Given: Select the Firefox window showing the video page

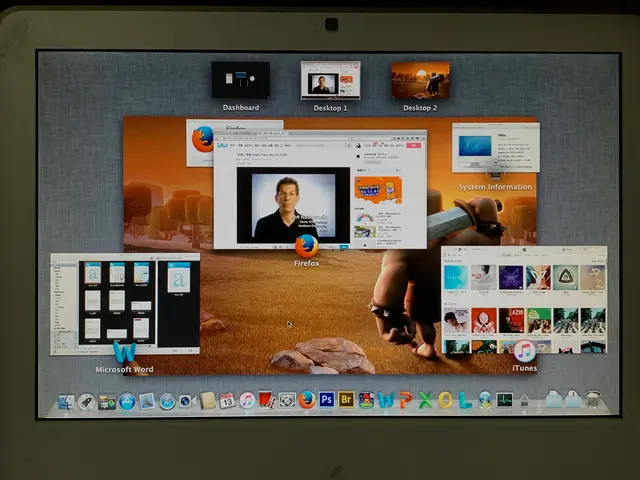Looking at the screenshot, I should pos(320,189).
